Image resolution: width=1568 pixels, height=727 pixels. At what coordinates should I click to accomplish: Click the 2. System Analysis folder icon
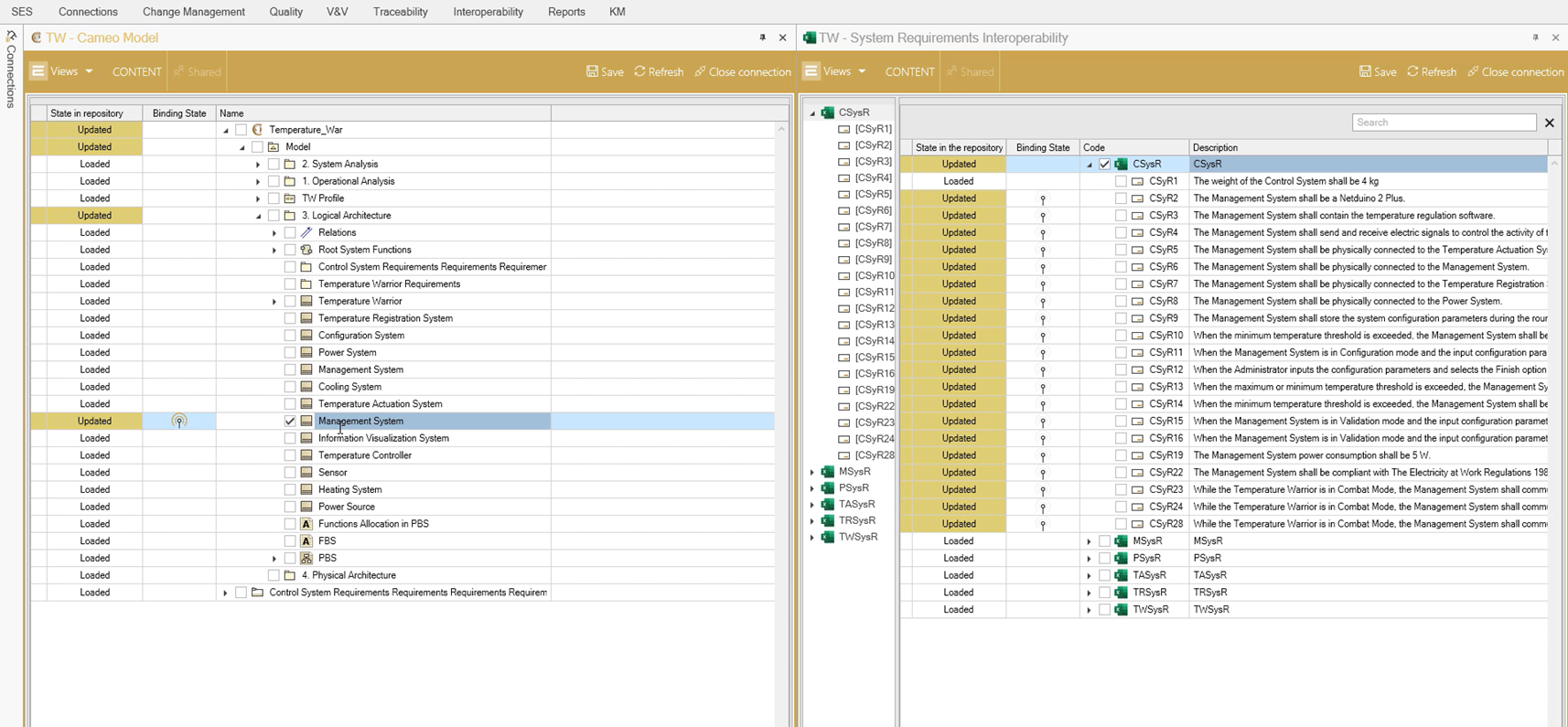tap(290, 164)
